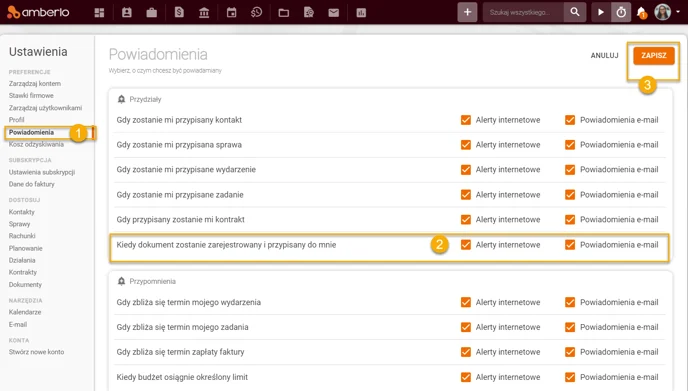Open E-mail tools settings

click(18, 324)
